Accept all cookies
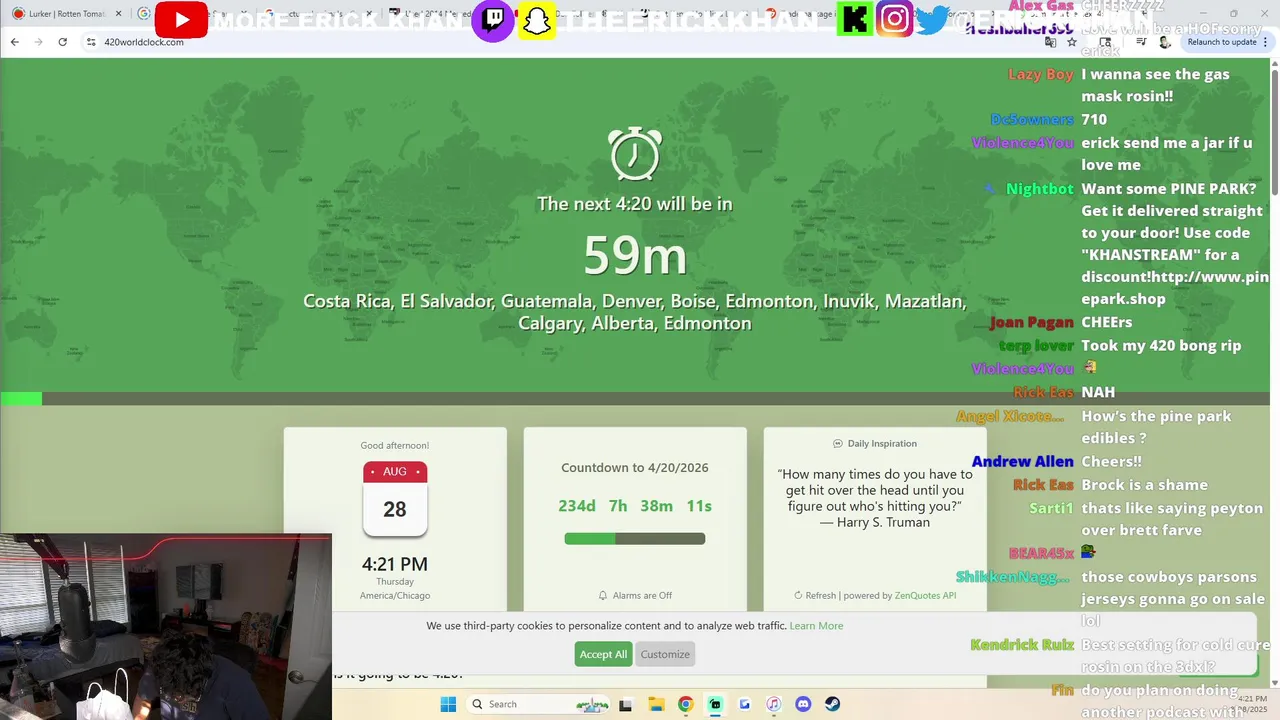This screenshot has width=1280, height=720. tap(603, 654)
